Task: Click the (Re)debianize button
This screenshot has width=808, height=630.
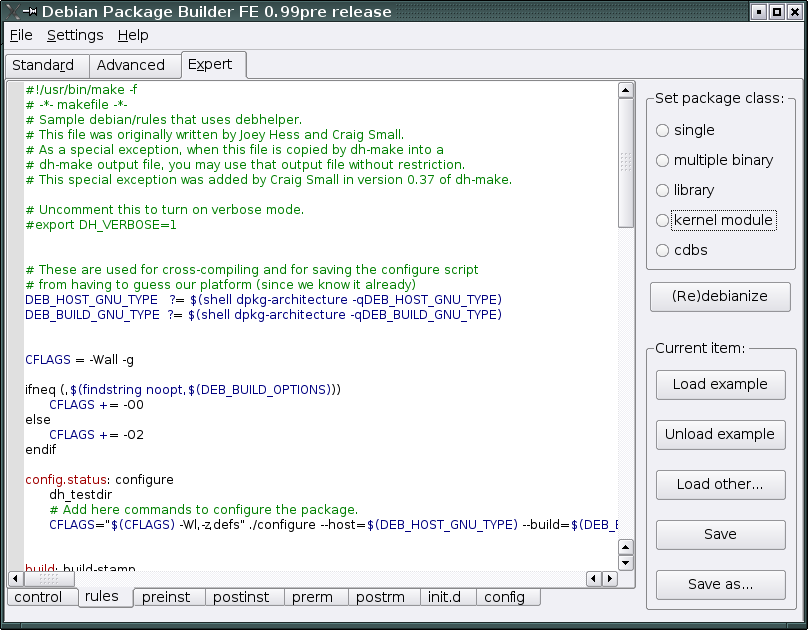Action: 720,297
